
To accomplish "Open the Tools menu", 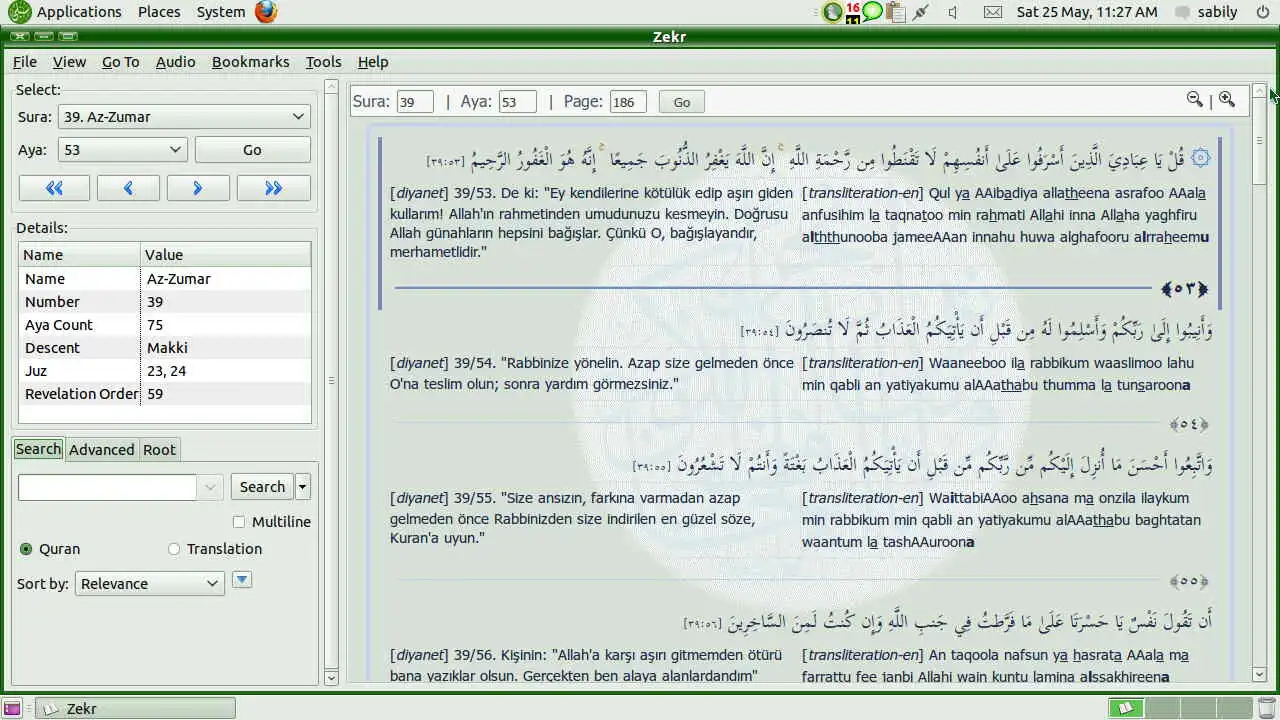I will click(x=323, y=62).
